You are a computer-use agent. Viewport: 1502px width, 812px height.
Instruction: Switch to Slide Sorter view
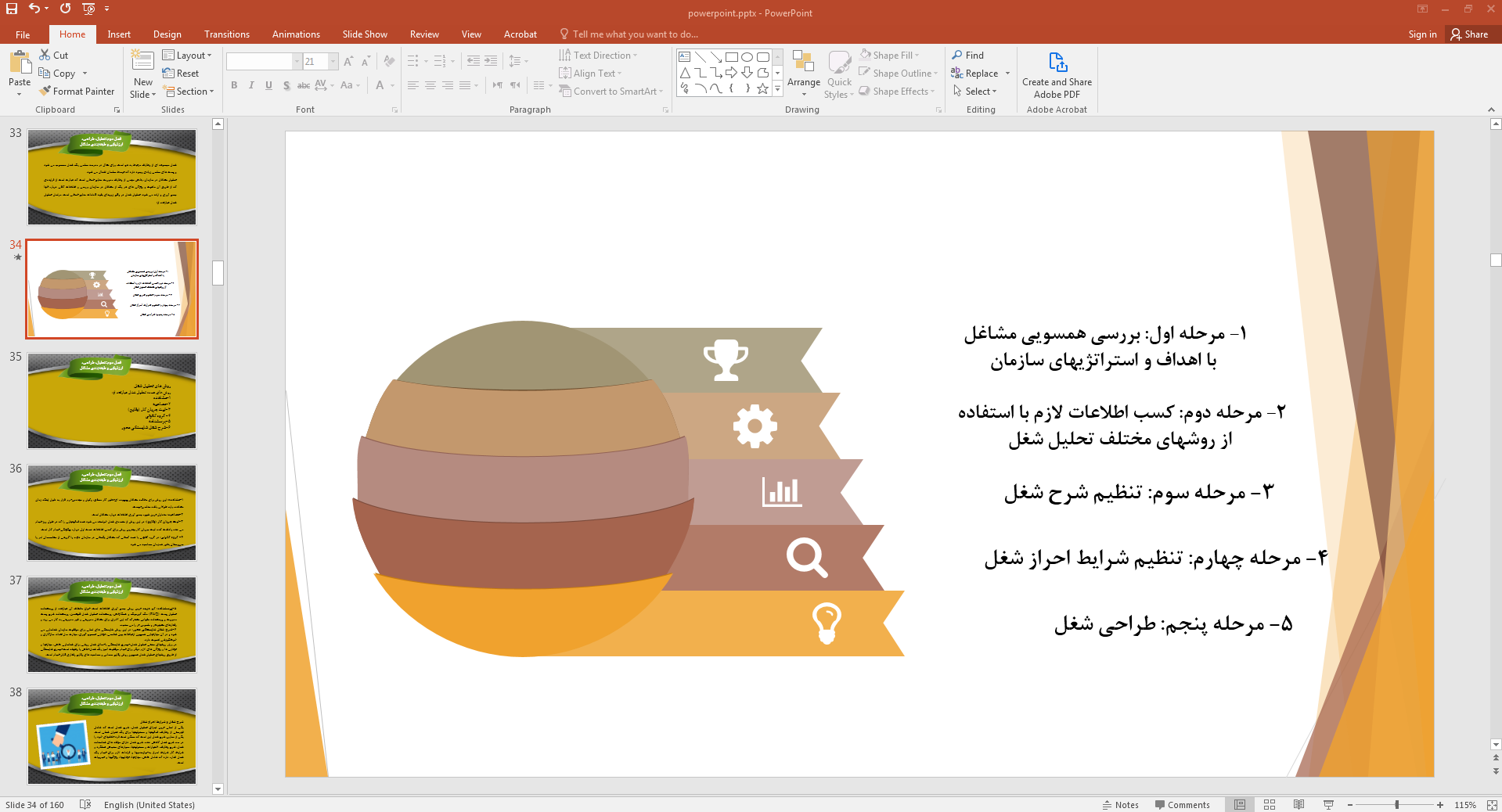1270,804
